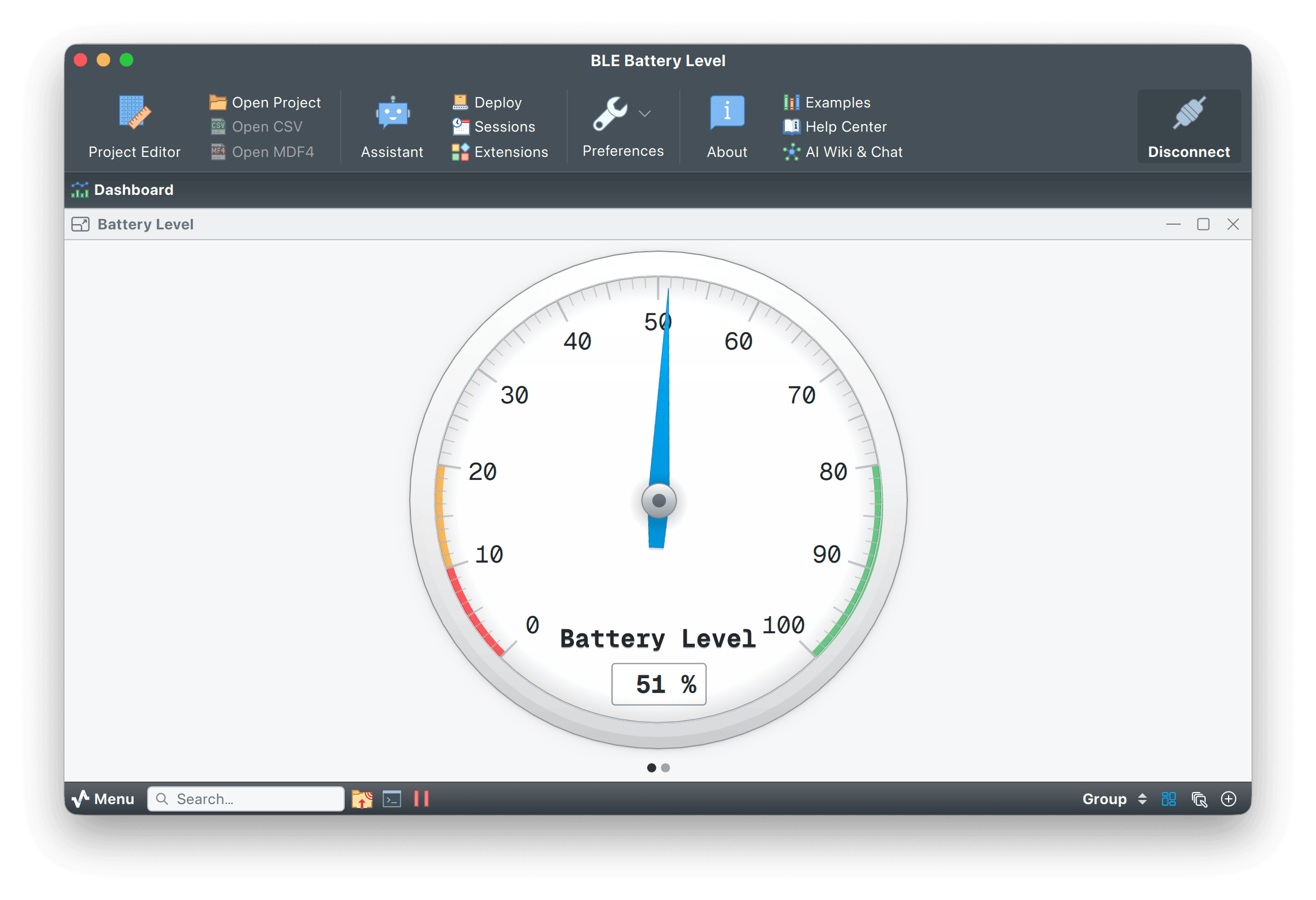Click the green macOS fullscreen button
The image size is (1316, 900).
[x=126, y=60]
